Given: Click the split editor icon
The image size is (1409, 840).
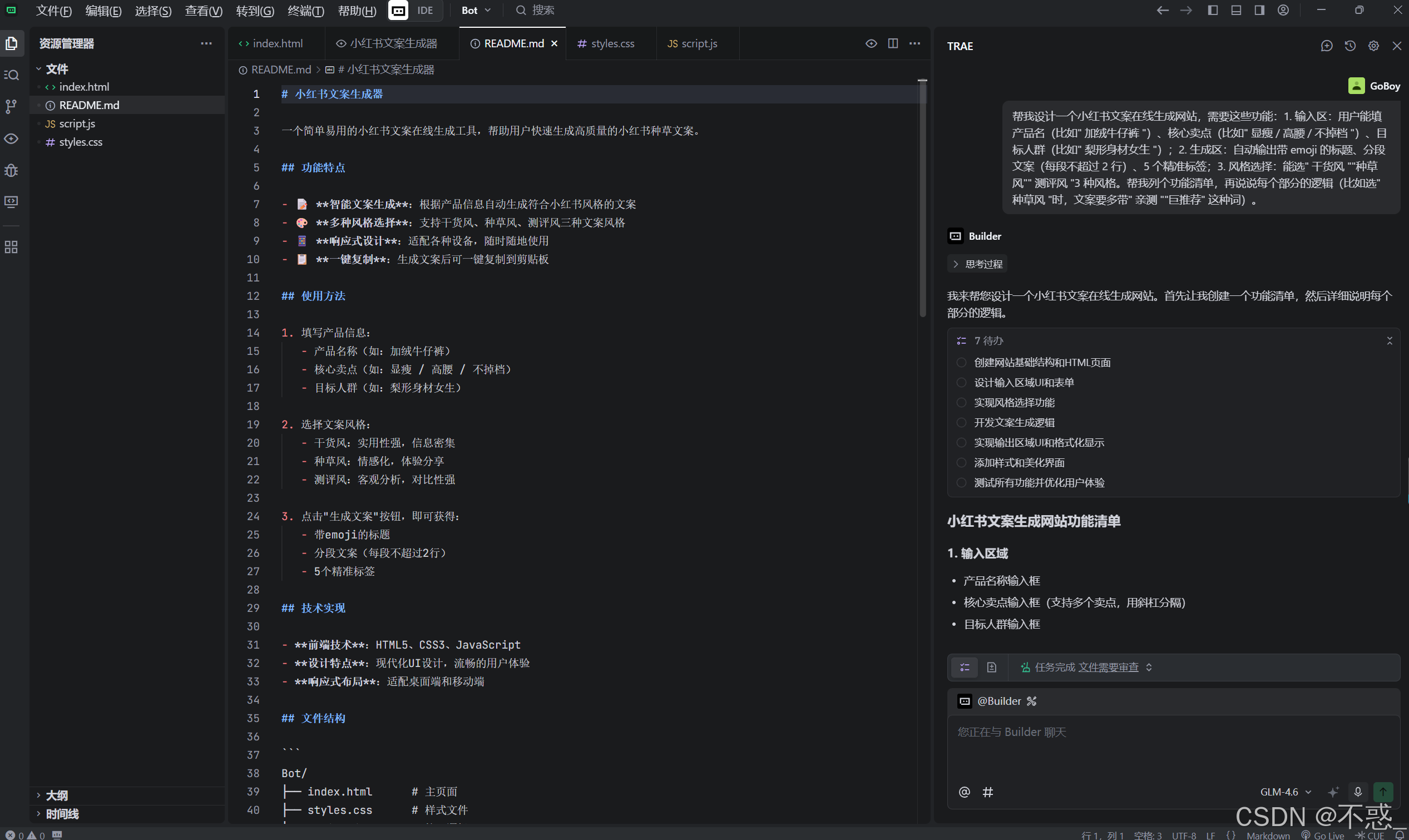Looking at the screenshot, I should tap(893, 43).
